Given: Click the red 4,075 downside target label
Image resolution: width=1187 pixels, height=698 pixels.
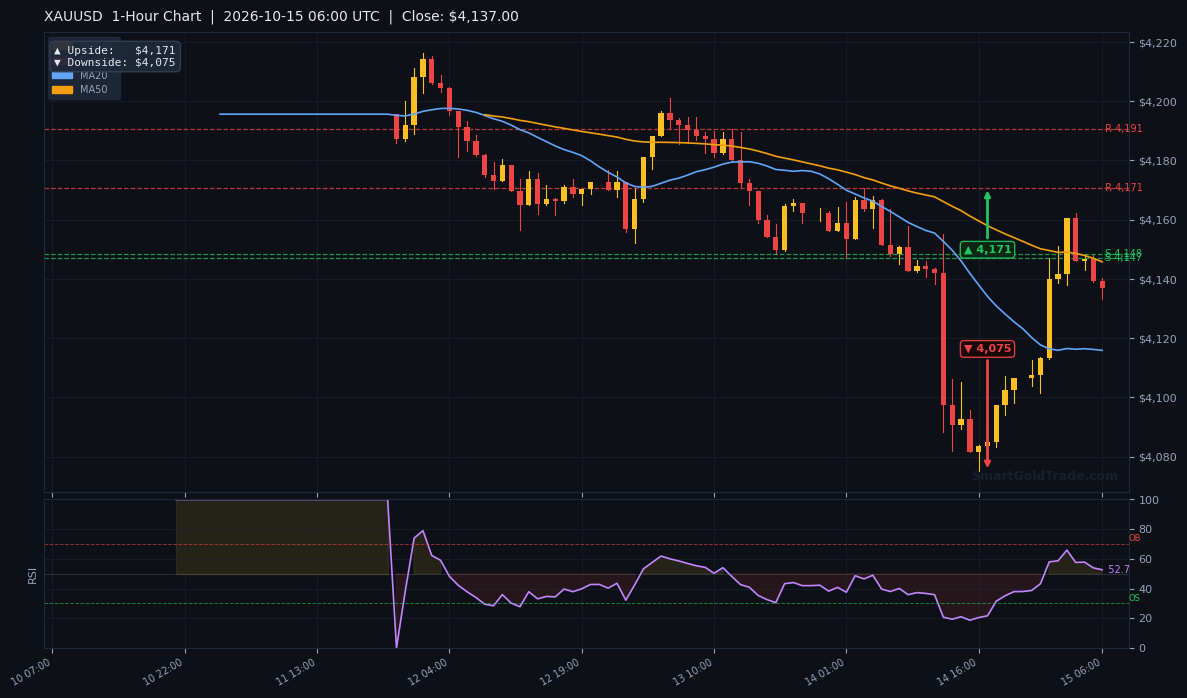Looking at the screenshot, I should (x=987, y=348).
